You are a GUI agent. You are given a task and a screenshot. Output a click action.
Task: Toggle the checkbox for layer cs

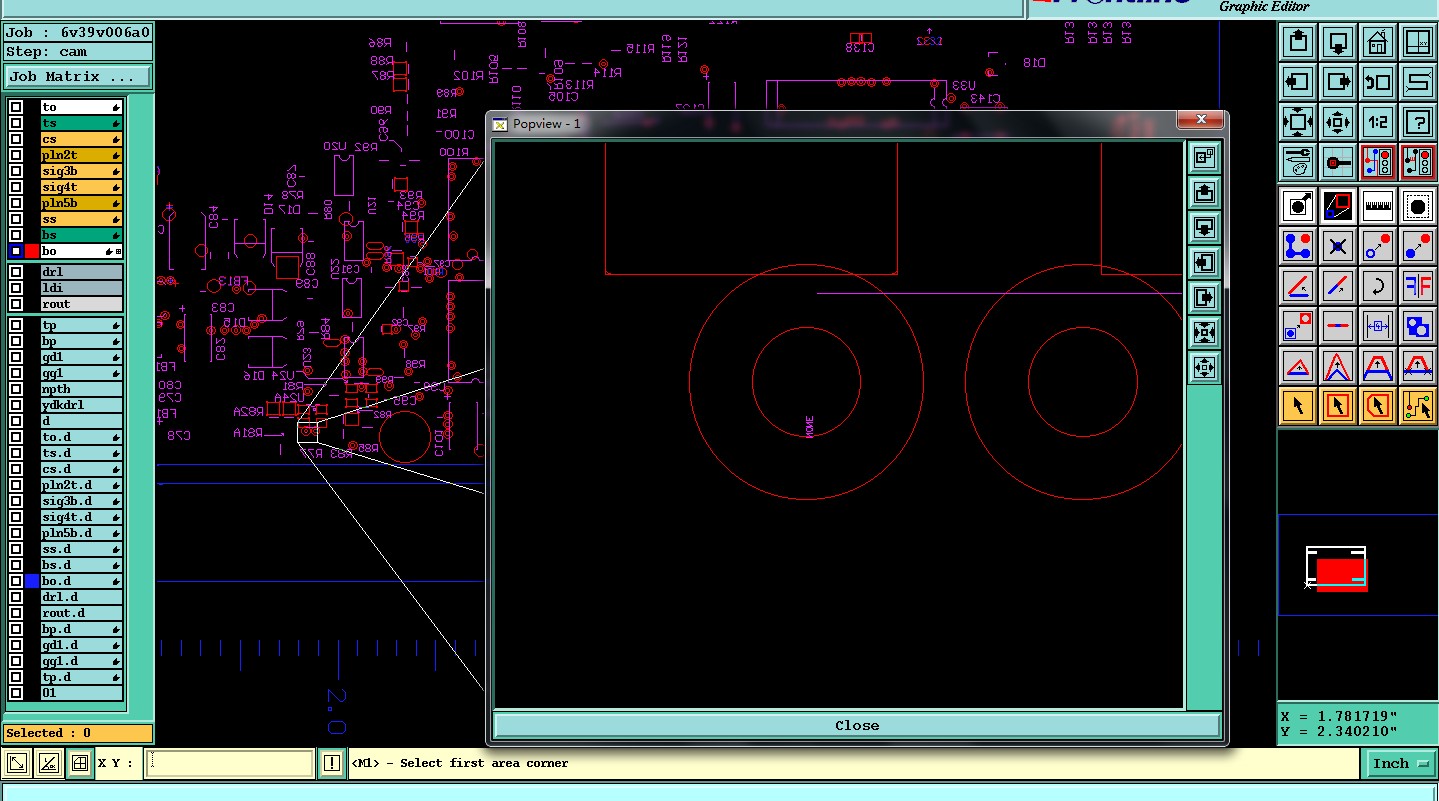point(16,139)
